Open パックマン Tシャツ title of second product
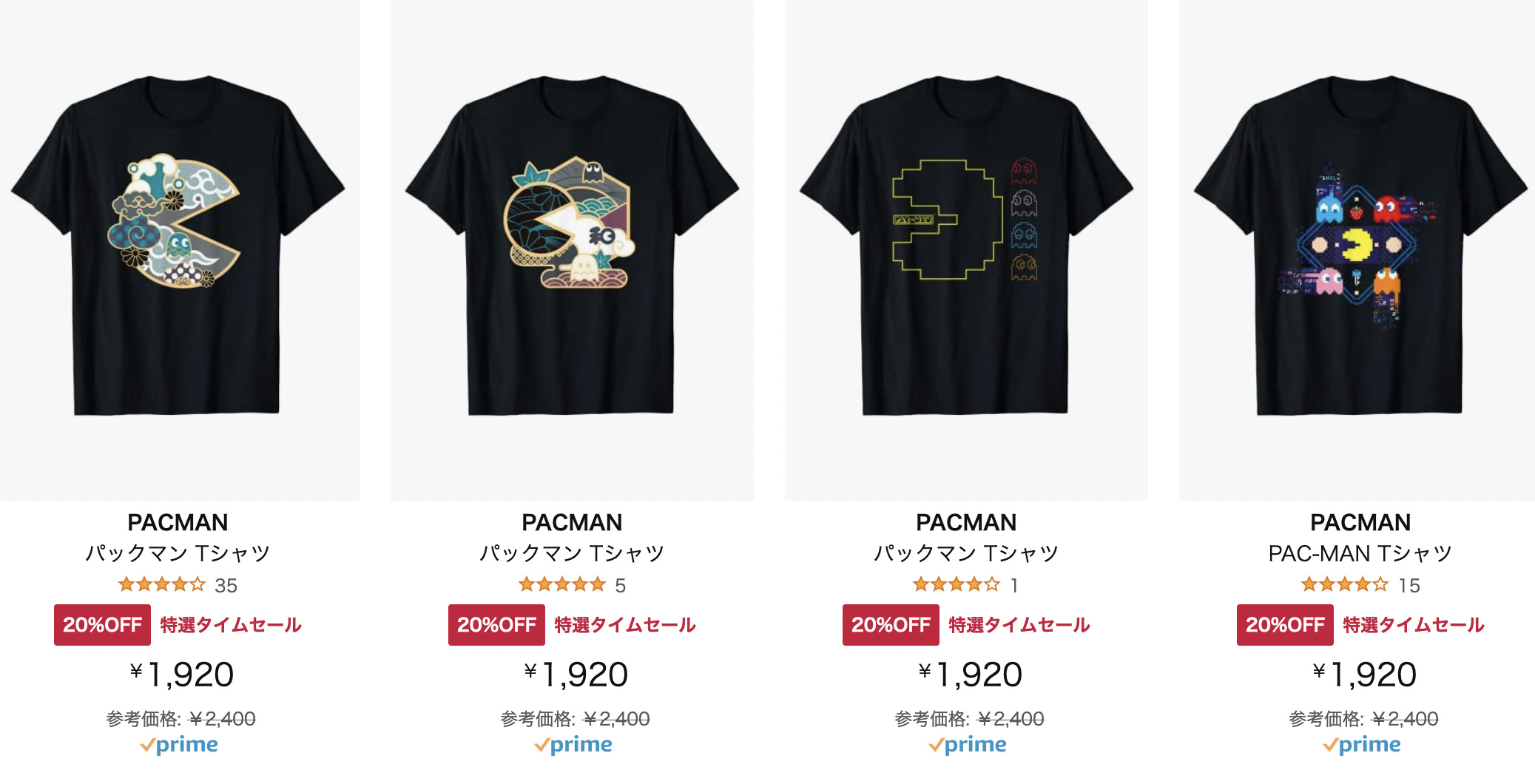This screenshot has width=1535, height=784. coord(572,553)
